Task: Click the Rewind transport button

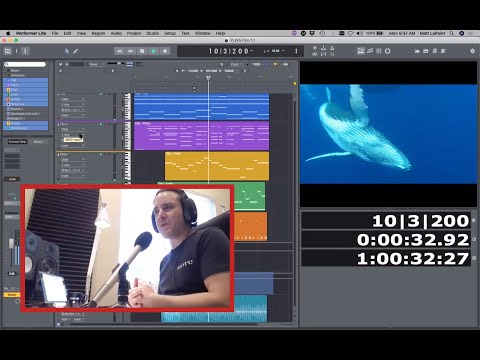Action: pyautogui.click(x=119, y=51)
